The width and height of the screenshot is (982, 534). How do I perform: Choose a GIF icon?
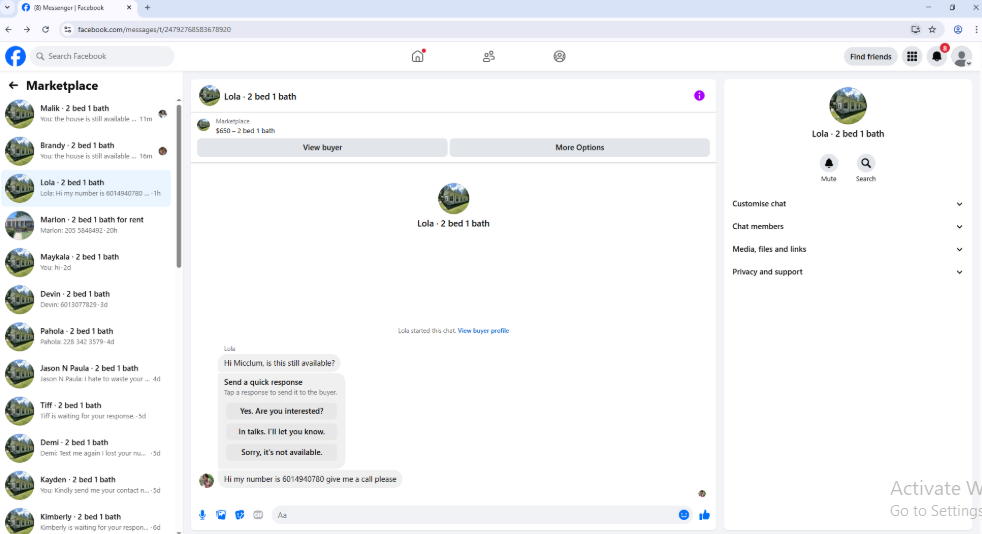point(258,515)
